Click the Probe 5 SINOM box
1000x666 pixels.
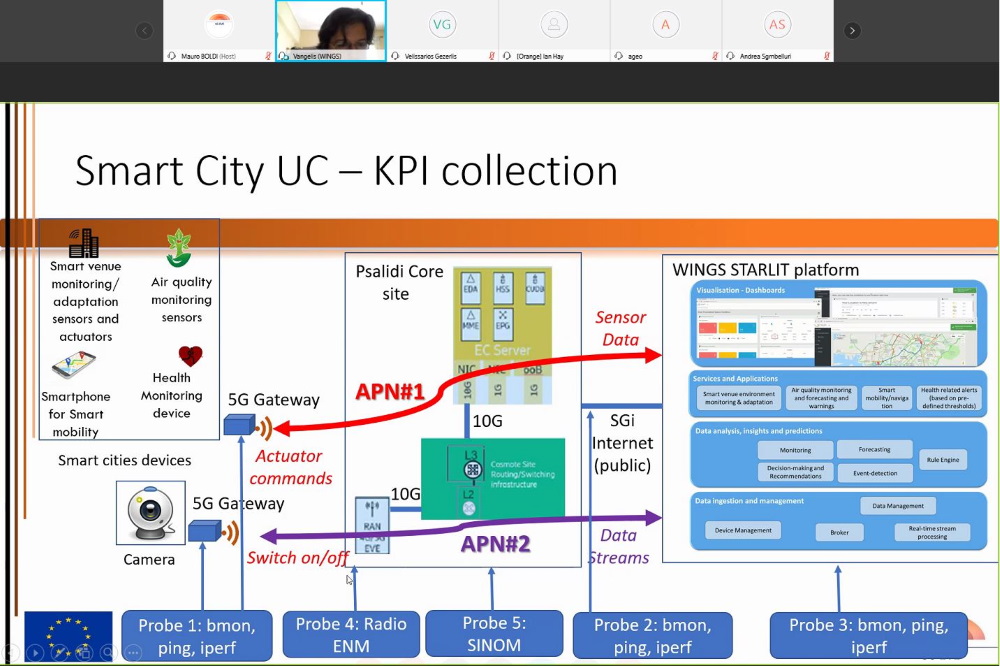(493, 634)
